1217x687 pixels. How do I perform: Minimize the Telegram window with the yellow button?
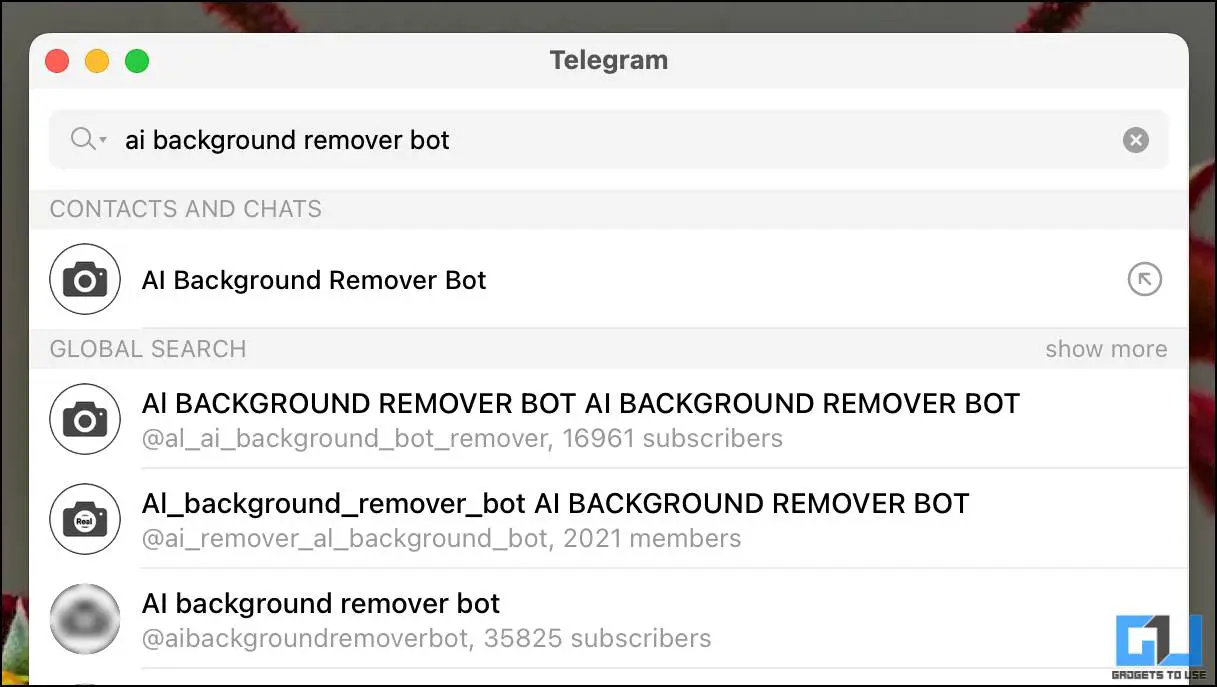pos(97,61)
